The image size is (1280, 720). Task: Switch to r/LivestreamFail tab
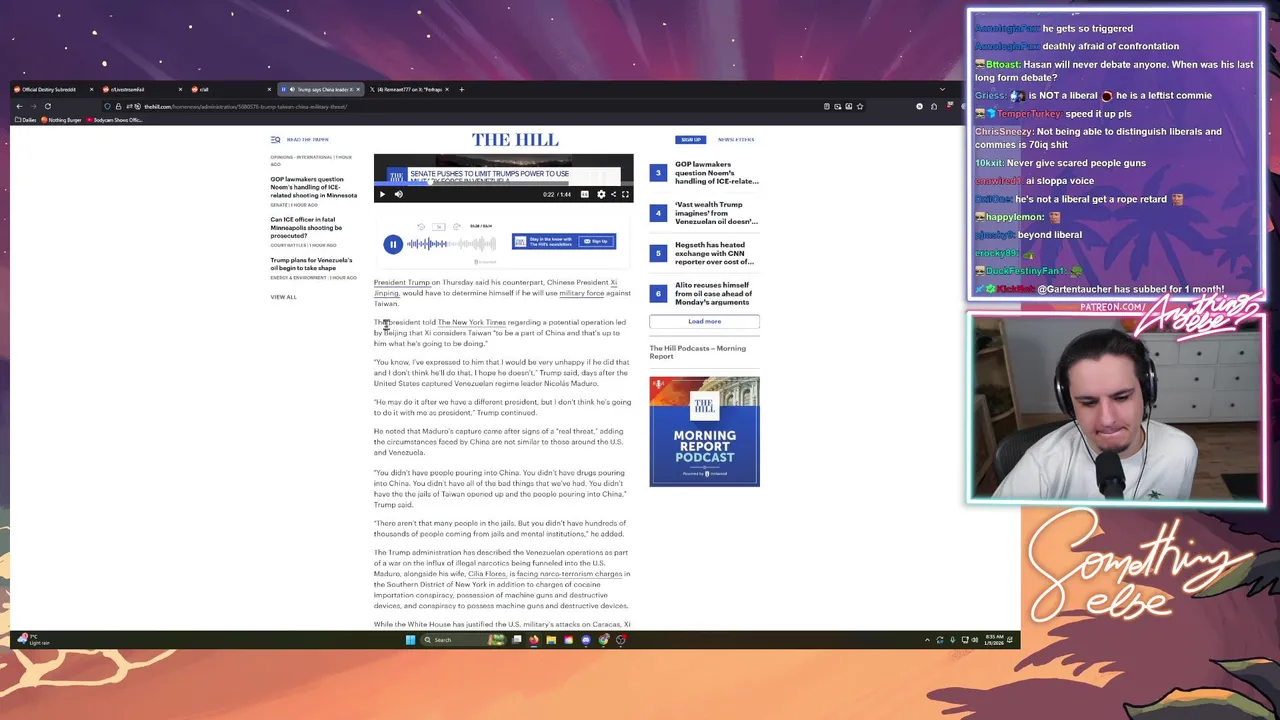click(x=140, y=90)
